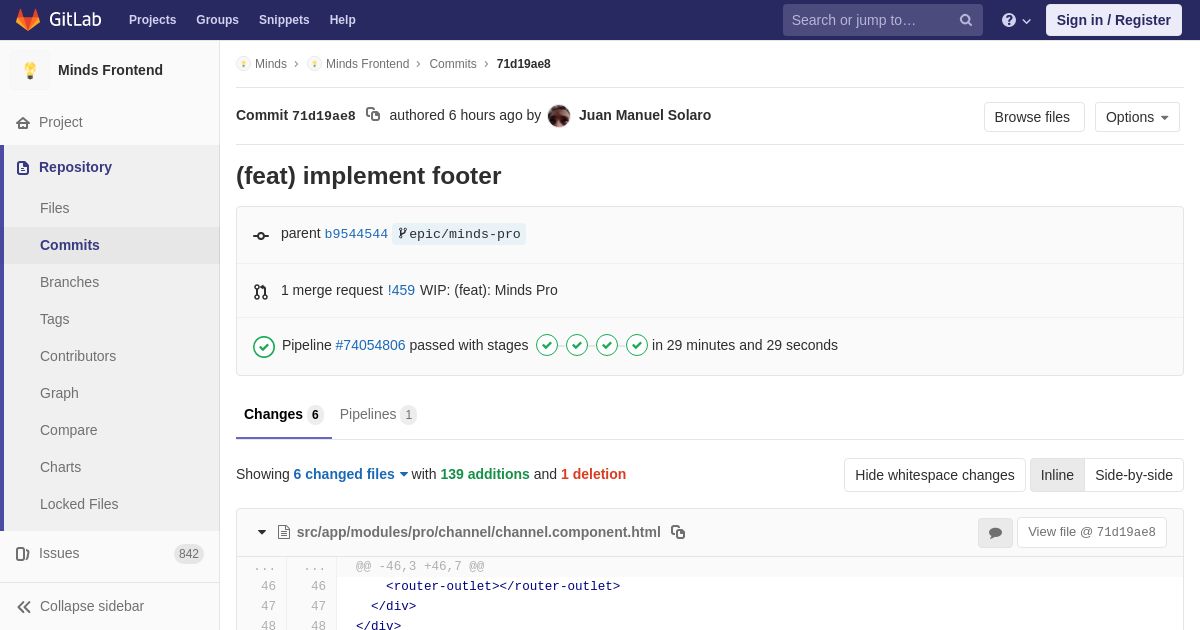The width and height of the screenshot is (1200, 630).
Task: Click the Minds Frontend lightbulb avatar in sidebar
Action: click(30, 70)
